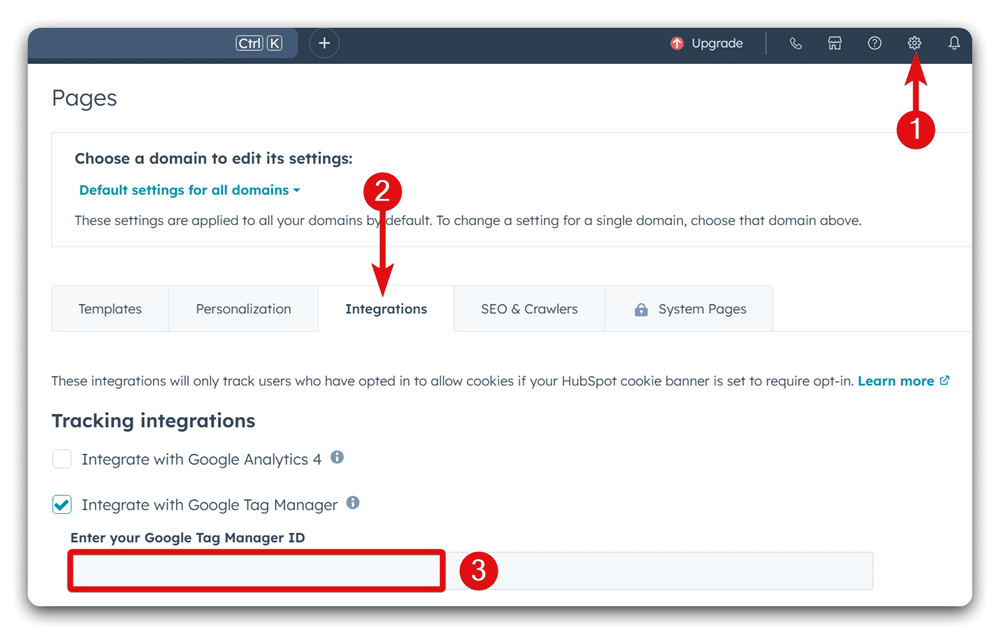Click the Upgrade button
This screenshot has width=1000, height=634.
716,43
